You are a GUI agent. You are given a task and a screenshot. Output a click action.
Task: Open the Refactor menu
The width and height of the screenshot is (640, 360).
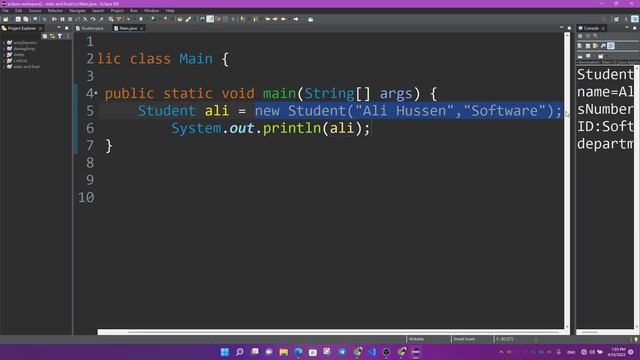55,11
